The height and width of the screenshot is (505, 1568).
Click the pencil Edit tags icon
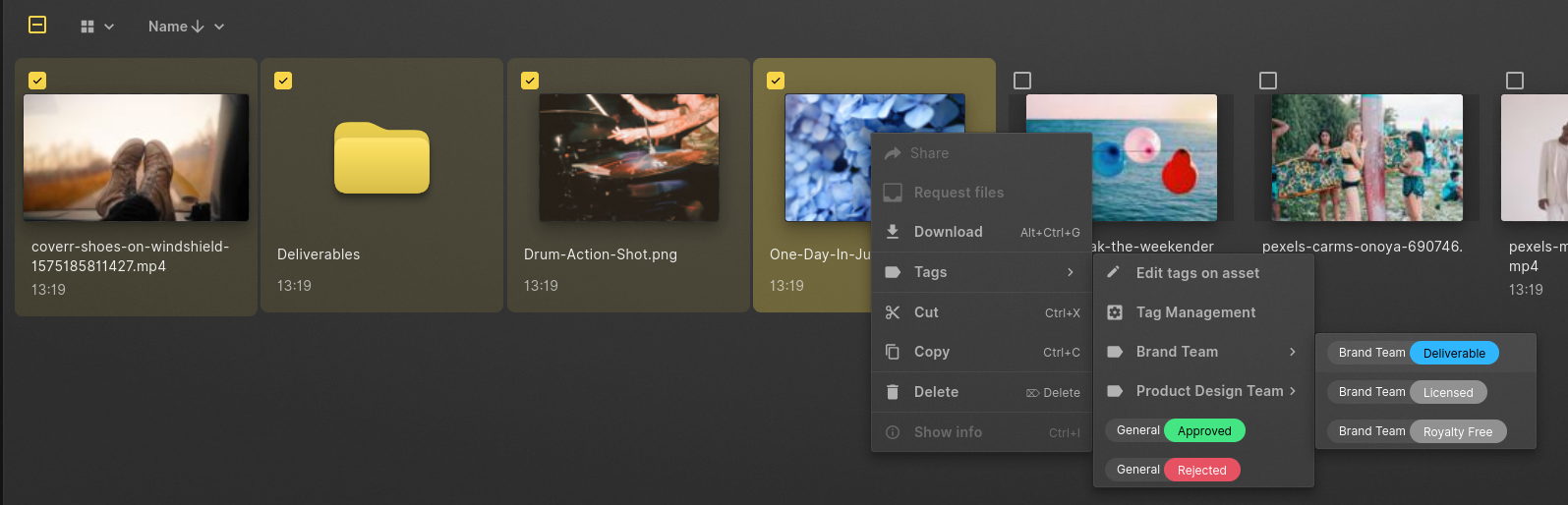click(1114, 272)
